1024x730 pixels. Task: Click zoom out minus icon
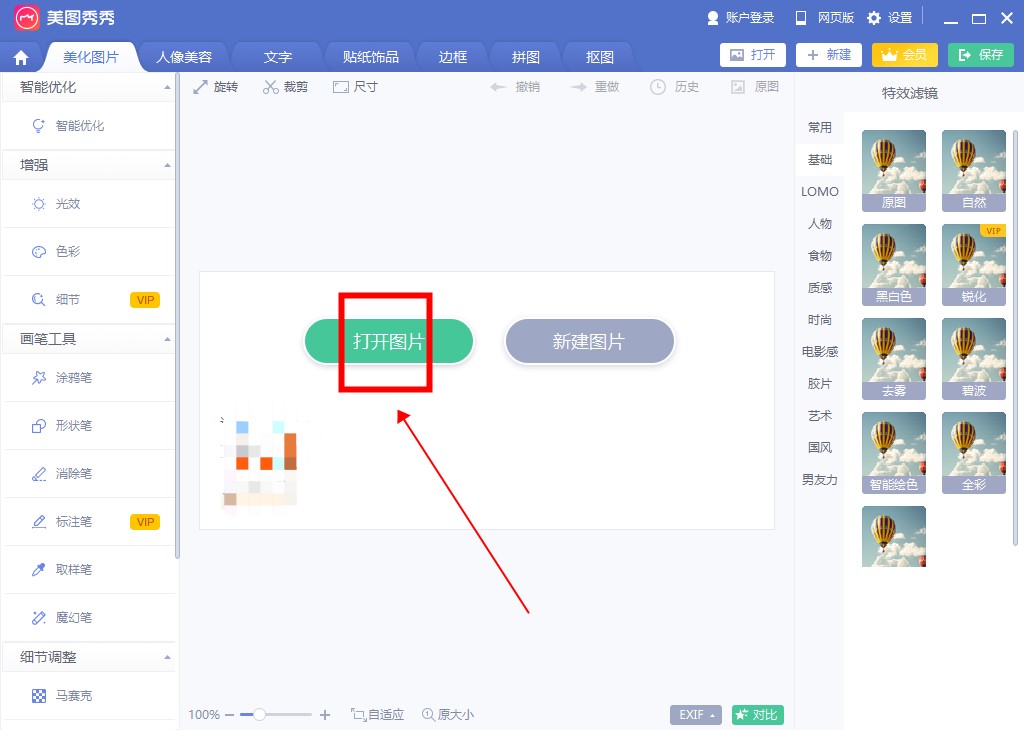pyautogui.click(x=229, y=715)
